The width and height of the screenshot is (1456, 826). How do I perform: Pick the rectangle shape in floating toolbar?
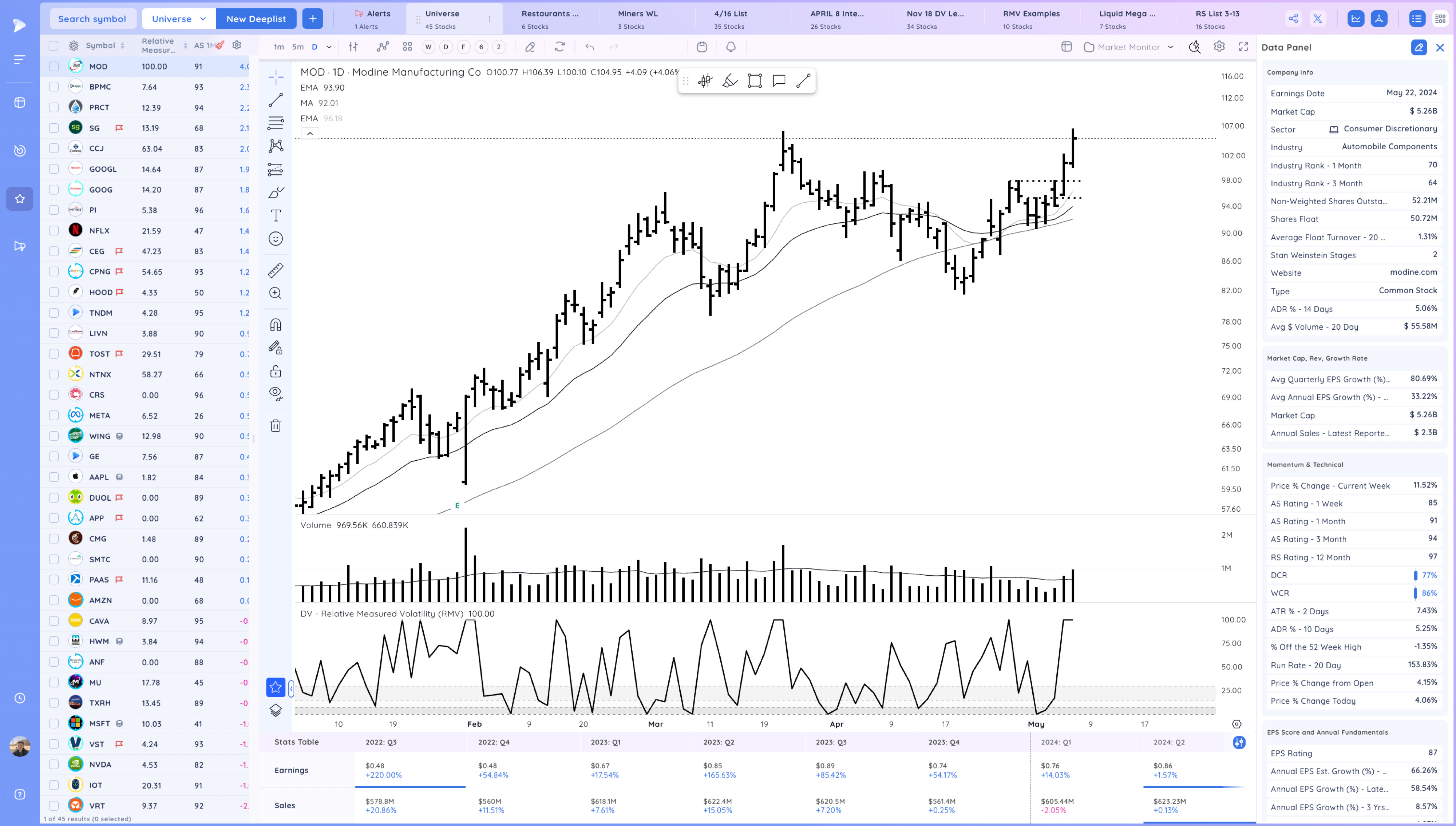(755, 81)
